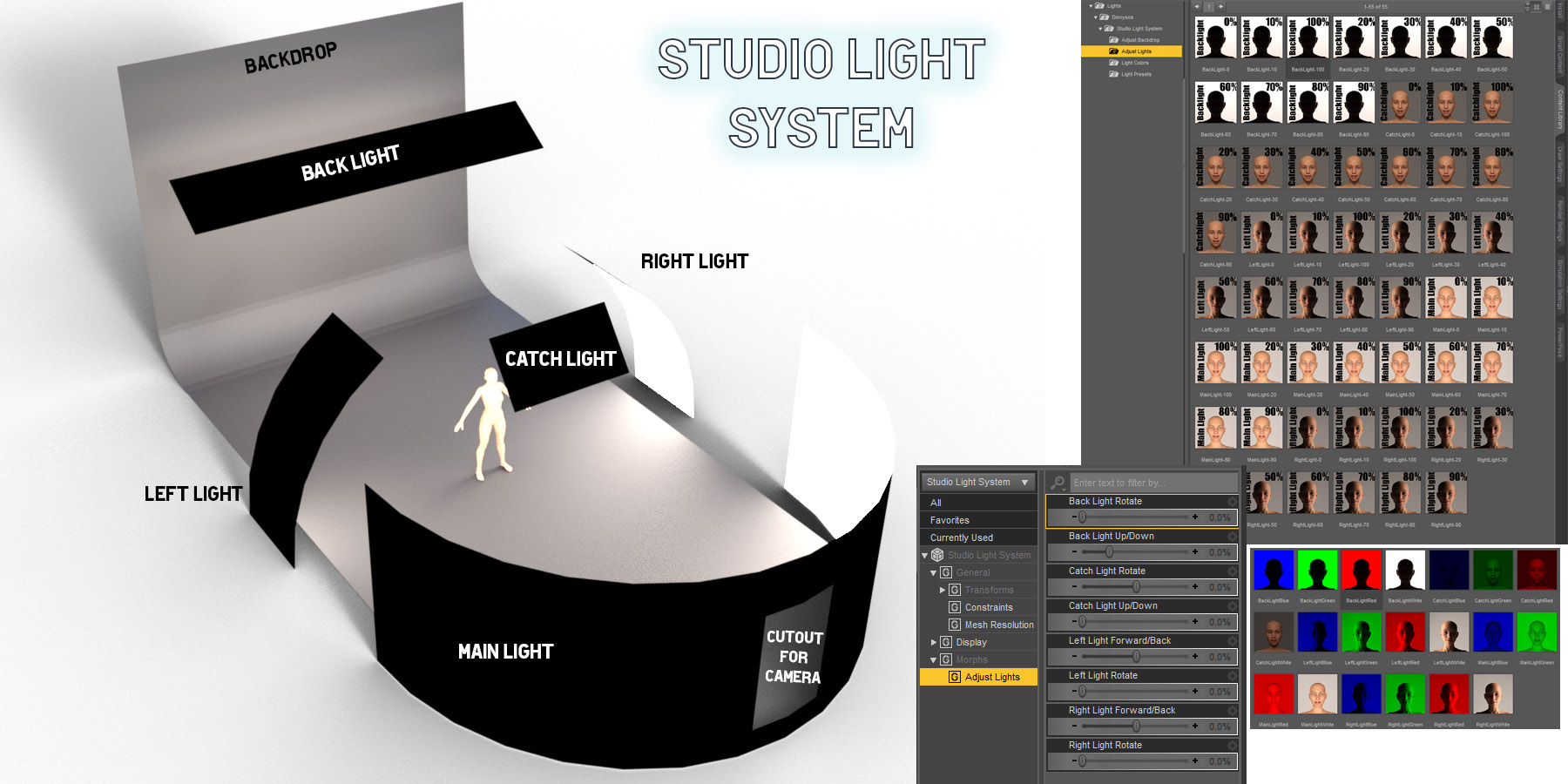
Task: Apply the MainLight-100 preset thumbnail
Action: (x=1216, y=363)
